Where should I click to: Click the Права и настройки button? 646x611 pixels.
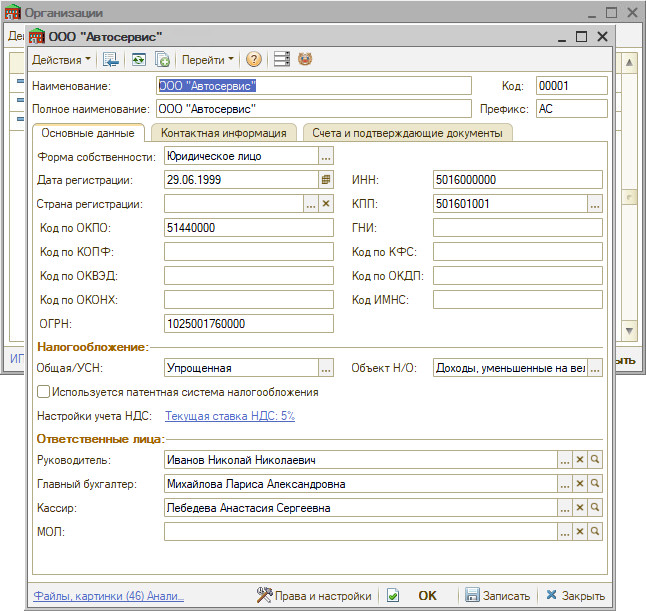tap(314, 595)
